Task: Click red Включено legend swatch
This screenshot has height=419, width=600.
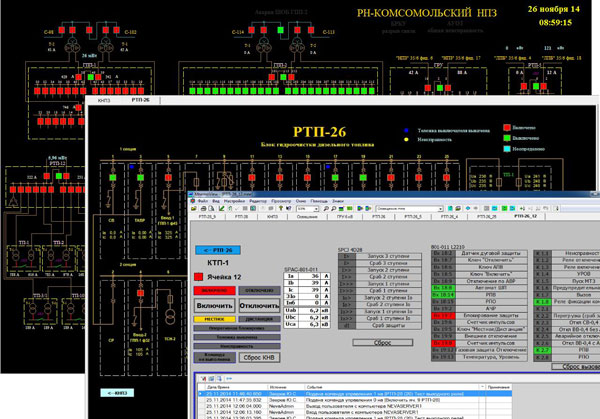Action: point(507,127)
